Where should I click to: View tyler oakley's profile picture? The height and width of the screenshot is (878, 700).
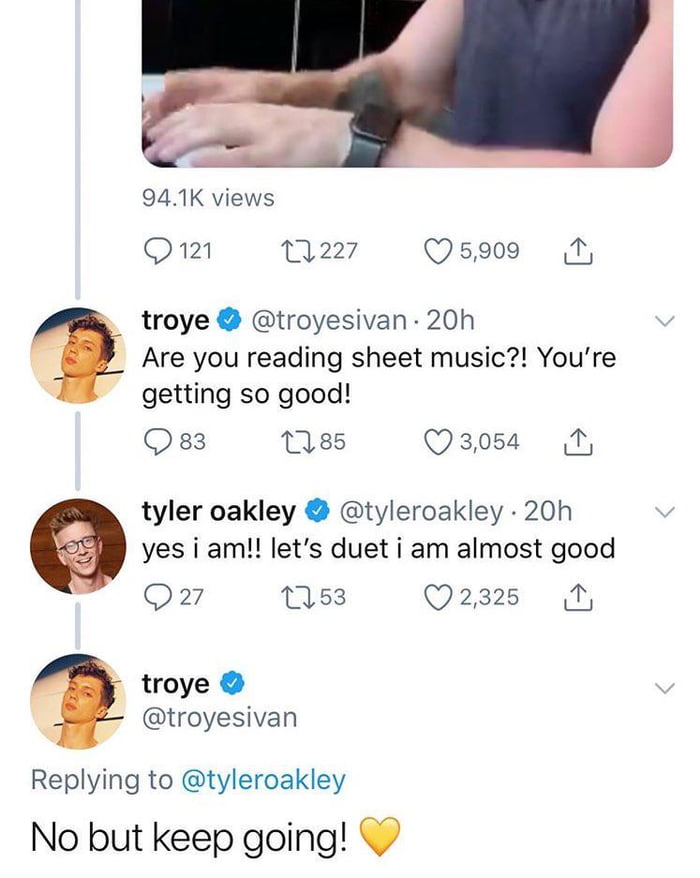coord(77,547)
